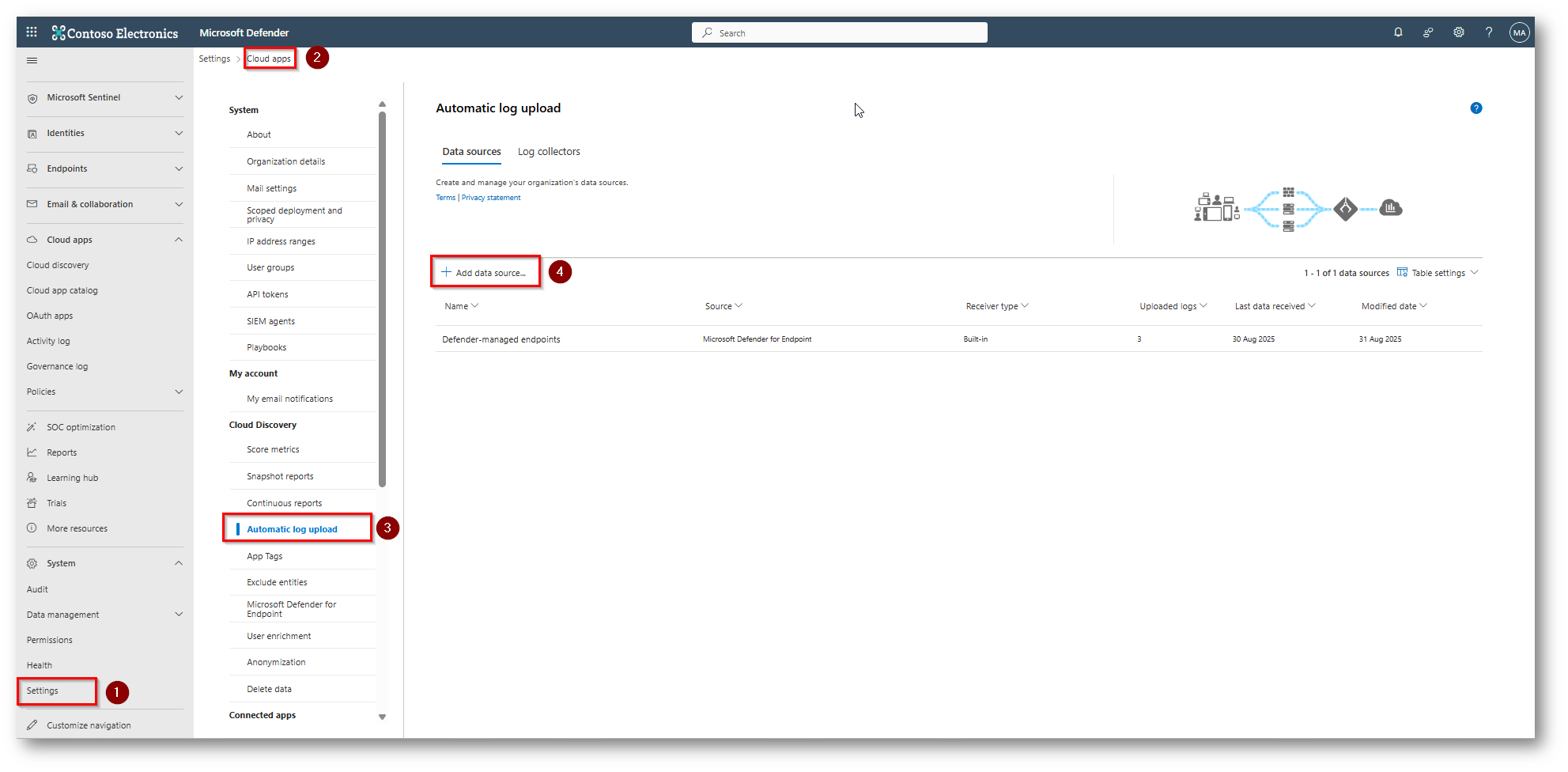Collapse the Cloud apps section chevron
Image resolution: width=1568 pixels, height=772 pixels.
point(179,240)
